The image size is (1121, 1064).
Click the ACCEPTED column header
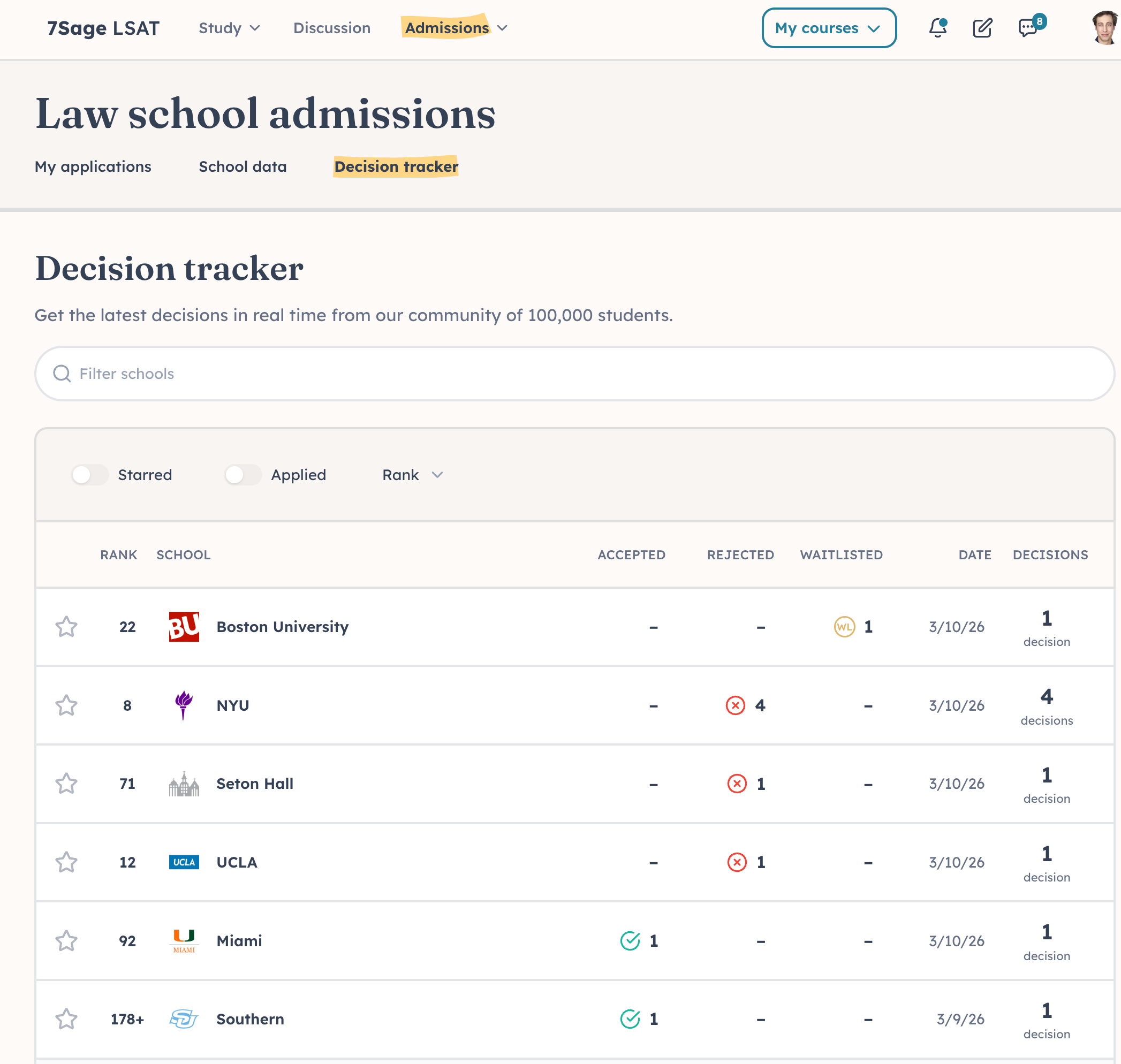coord(631,554)
